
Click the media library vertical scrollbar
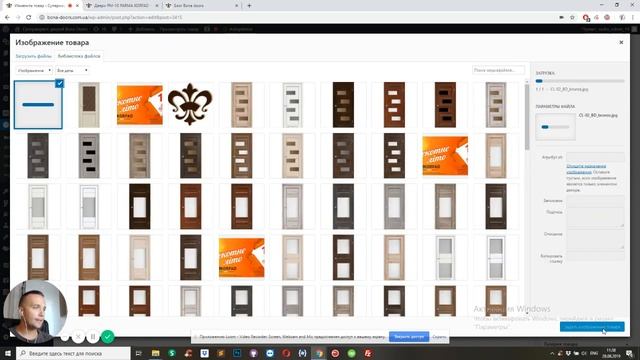[x=527, y=117]
